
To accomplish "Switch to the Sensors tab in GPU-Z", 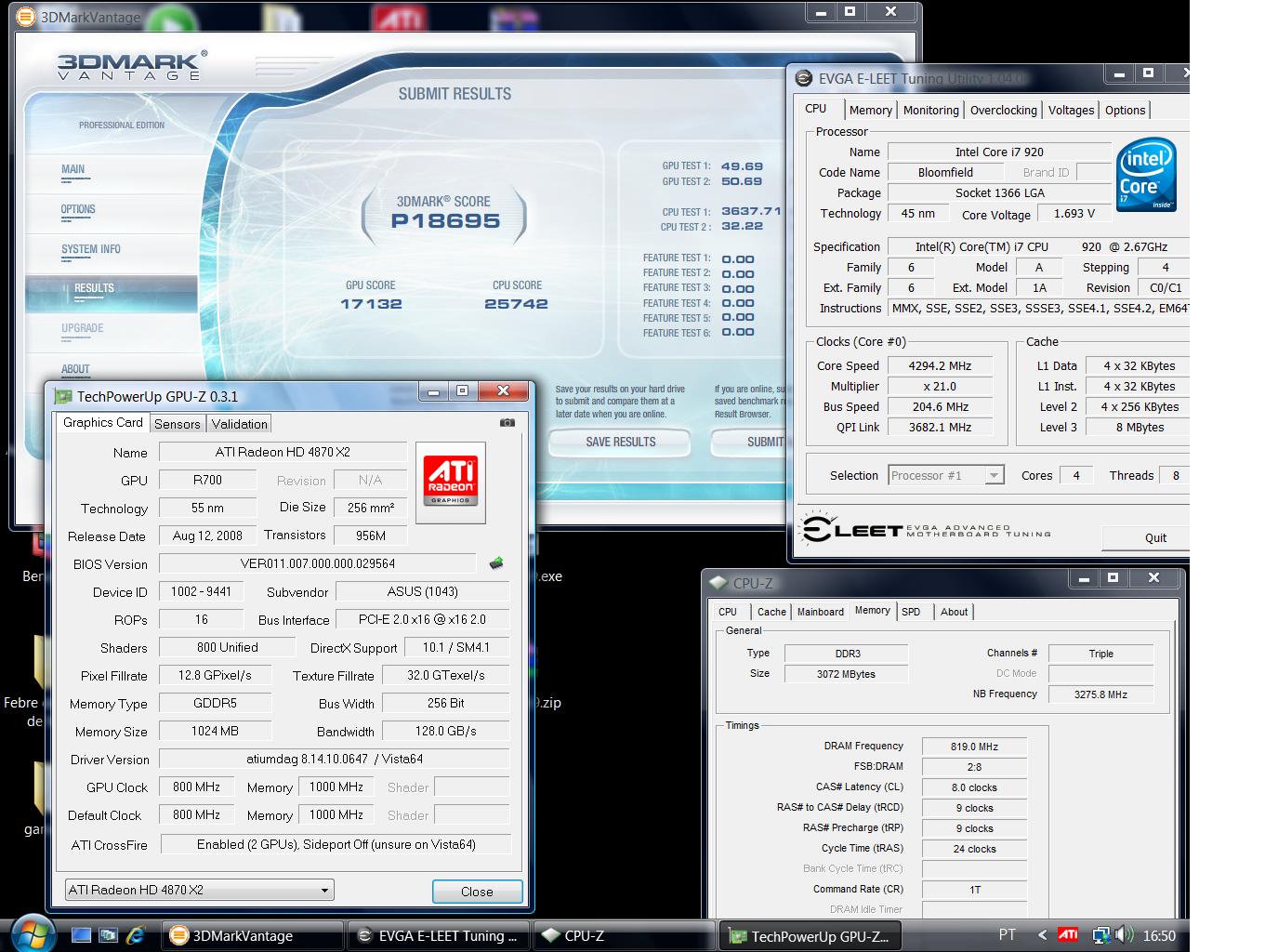I will click(177, 424).
